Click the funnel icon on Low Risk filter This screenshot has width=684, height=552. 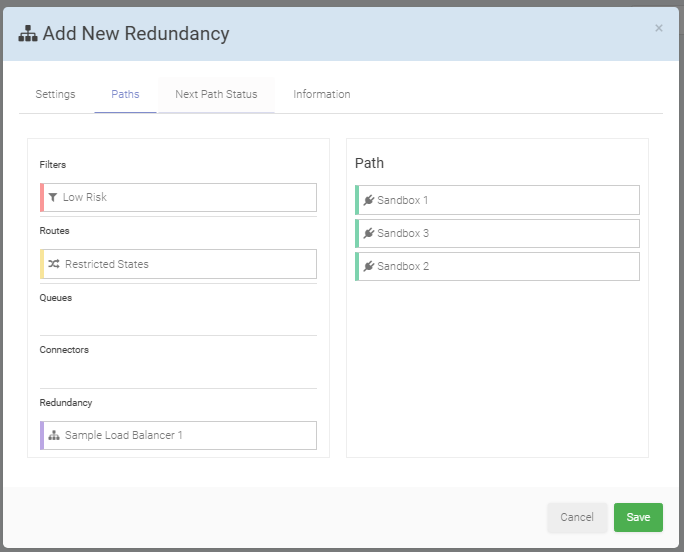pyautogui.click(x=53, y=197)
